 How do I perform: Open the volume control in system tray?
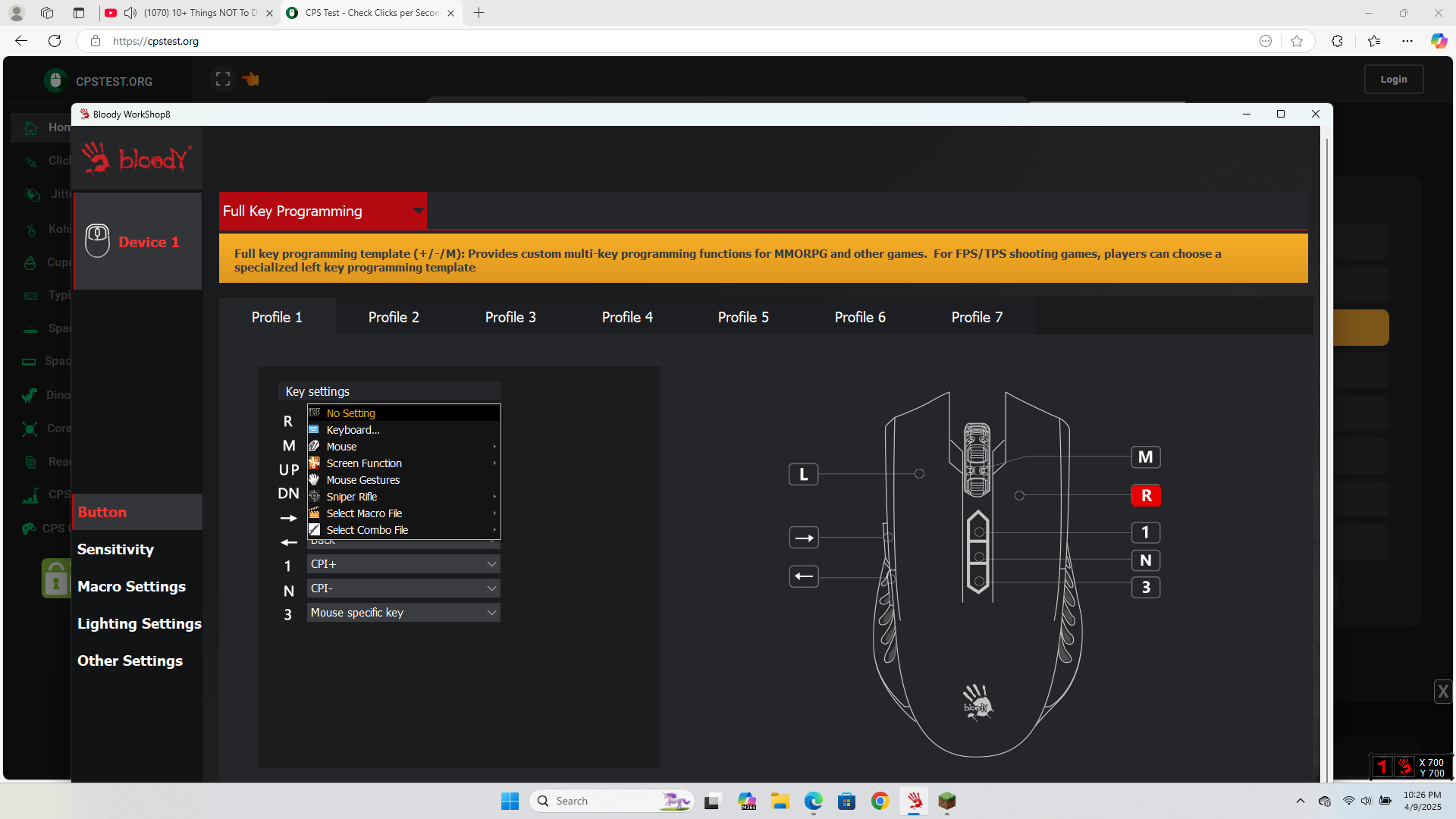[x=1366, y=801]
